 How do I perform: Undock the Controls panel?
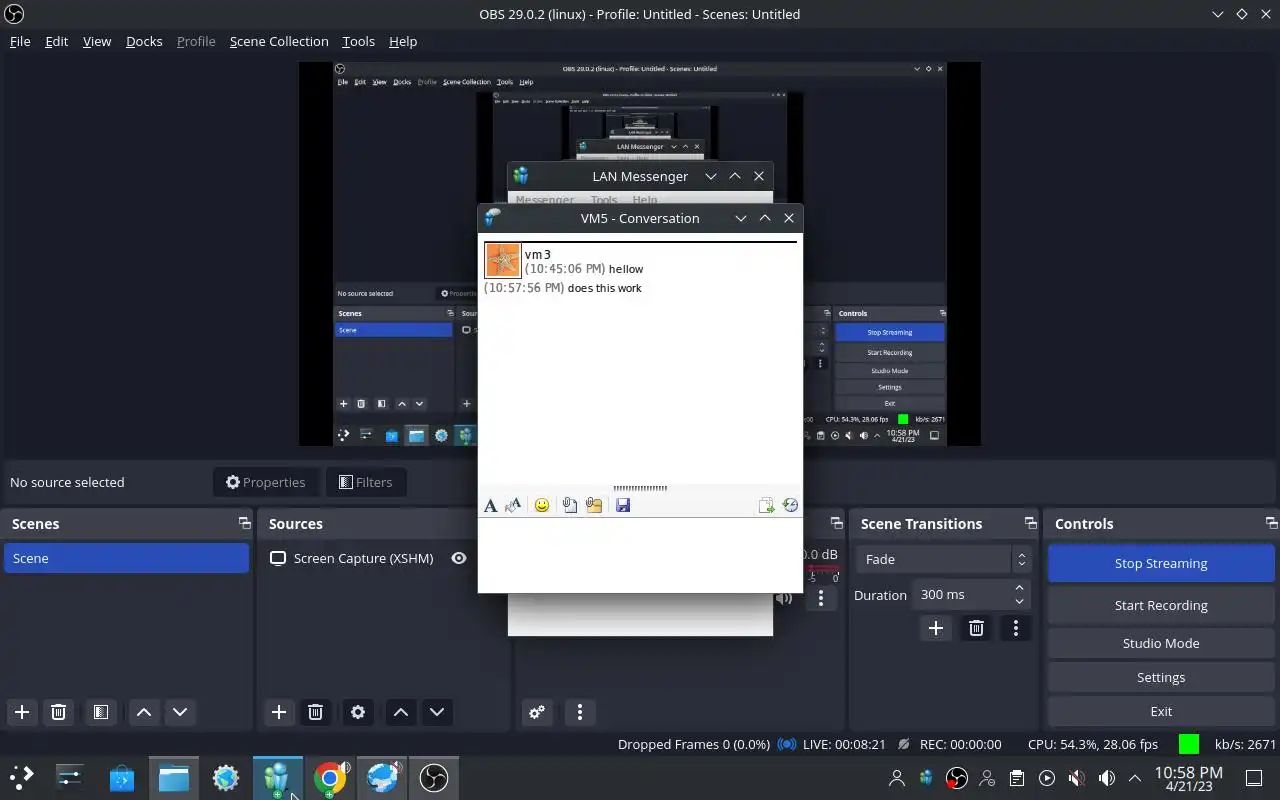point(1272,523)
